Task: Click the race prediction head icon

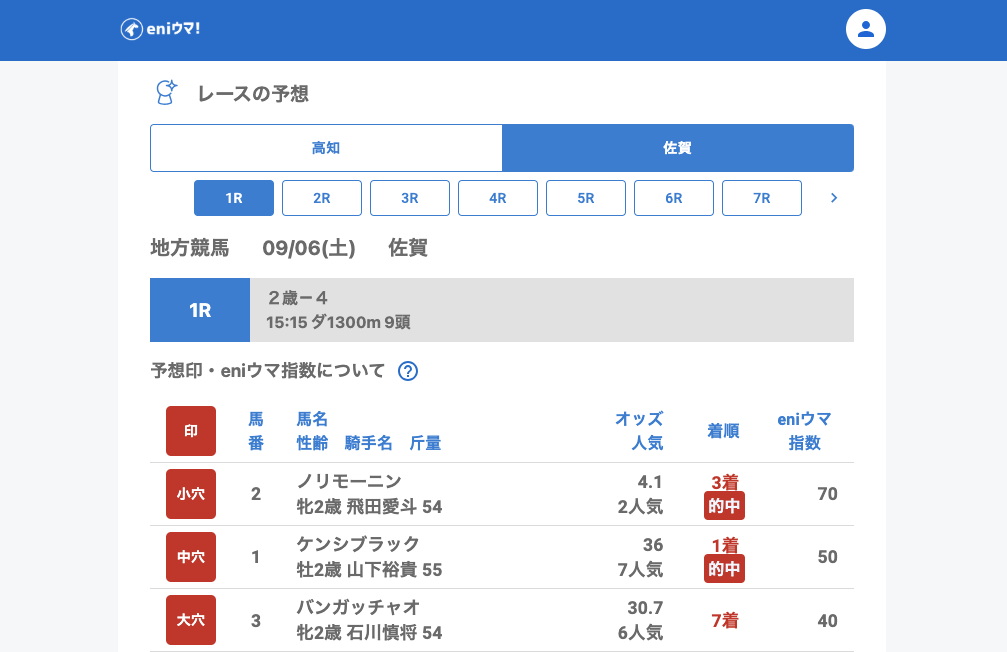Action: tap(166, 93)
